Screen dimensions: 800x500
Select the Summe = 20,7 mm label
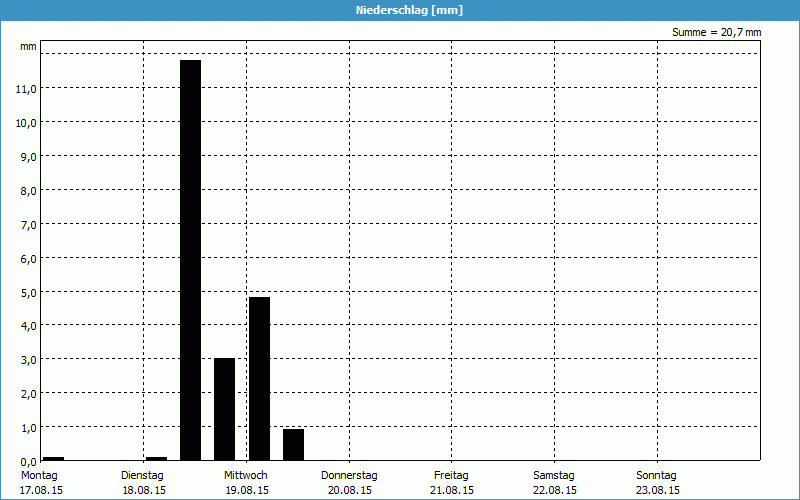pyautogui.click(x=716, y=32)
